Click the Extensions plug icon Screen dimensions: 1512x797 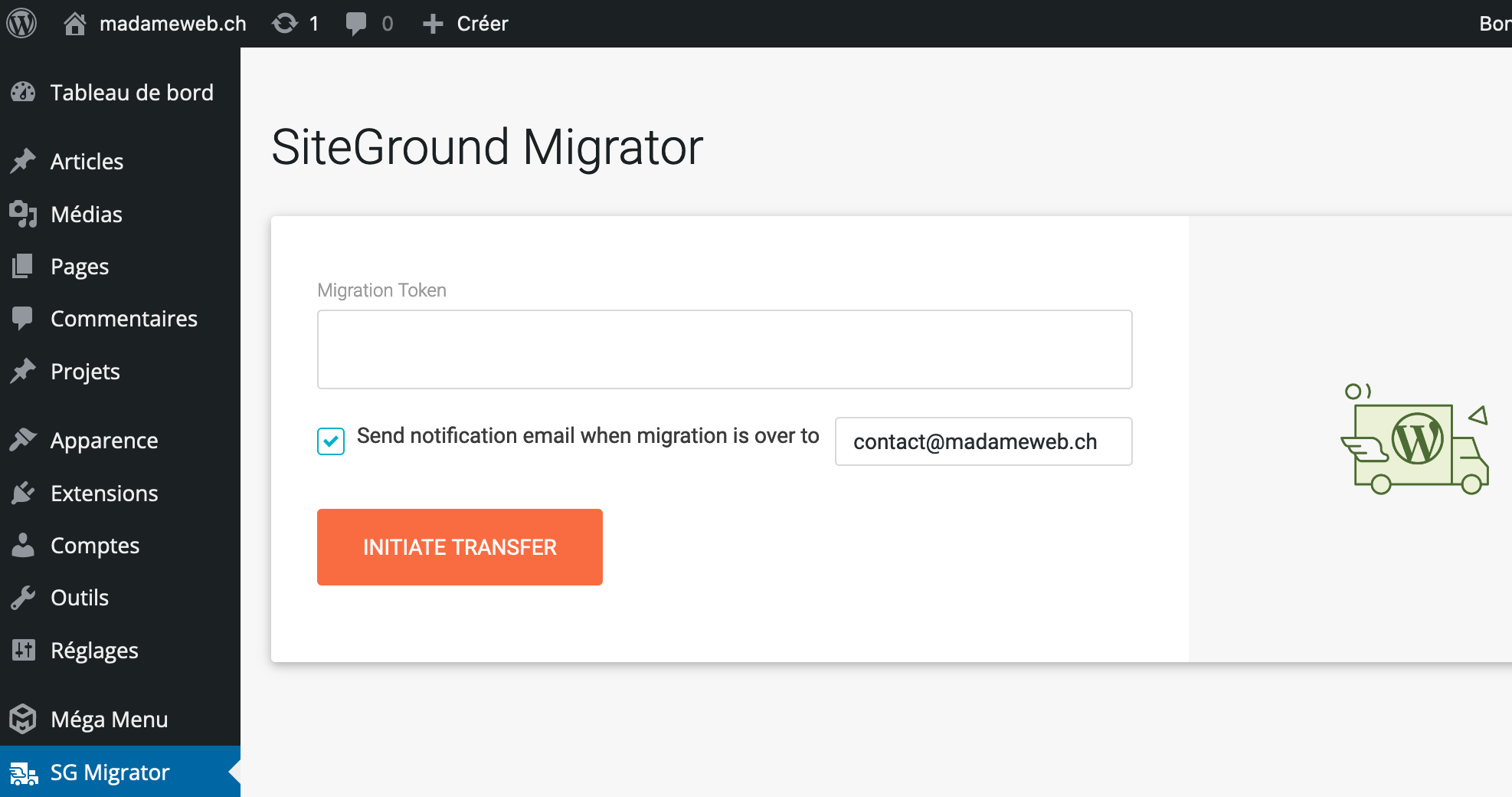click(23, 494)
